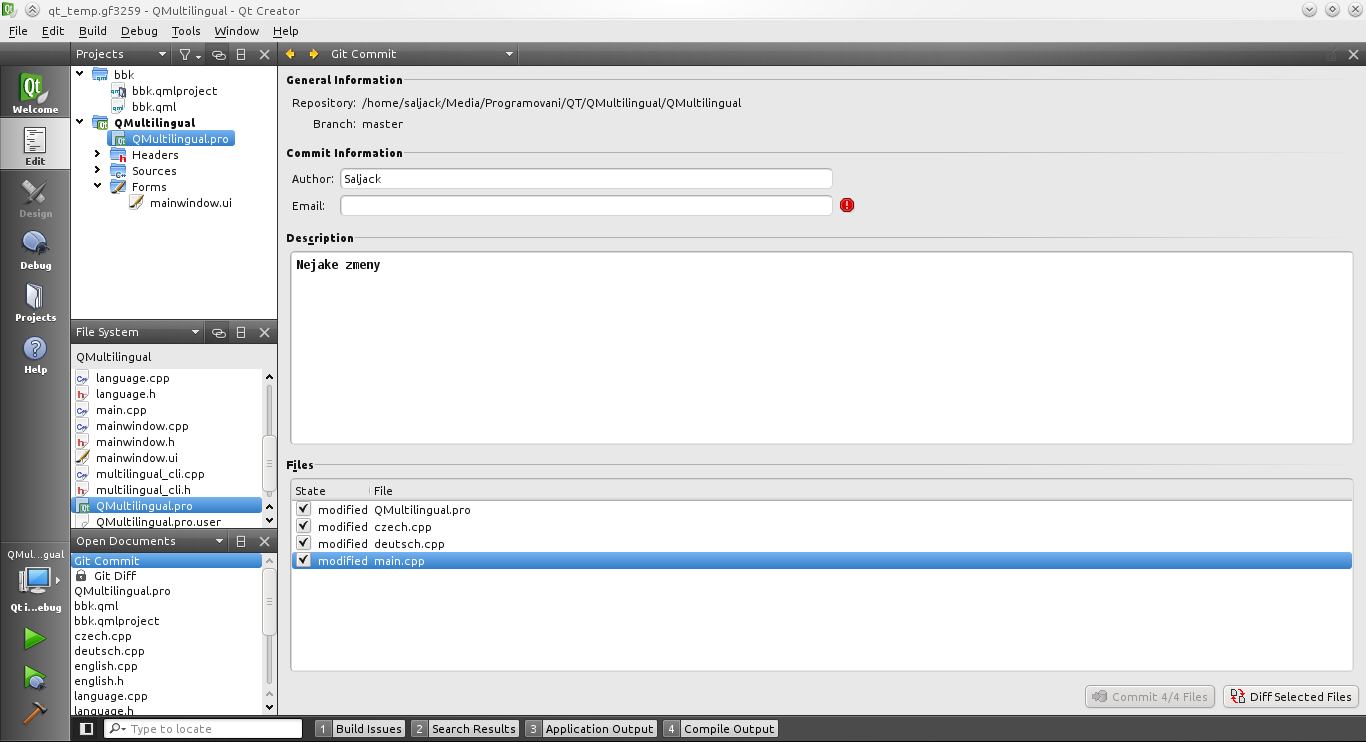Uncheck czech.cpp in commit files
Screen dimensions: 1366x742
point(304,526)
